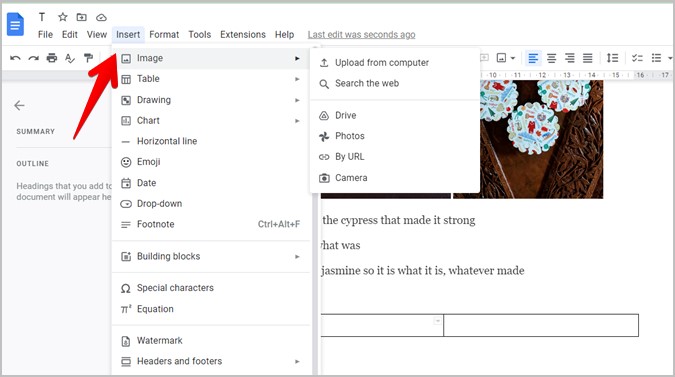Move document using folder icon

point(81,17)
